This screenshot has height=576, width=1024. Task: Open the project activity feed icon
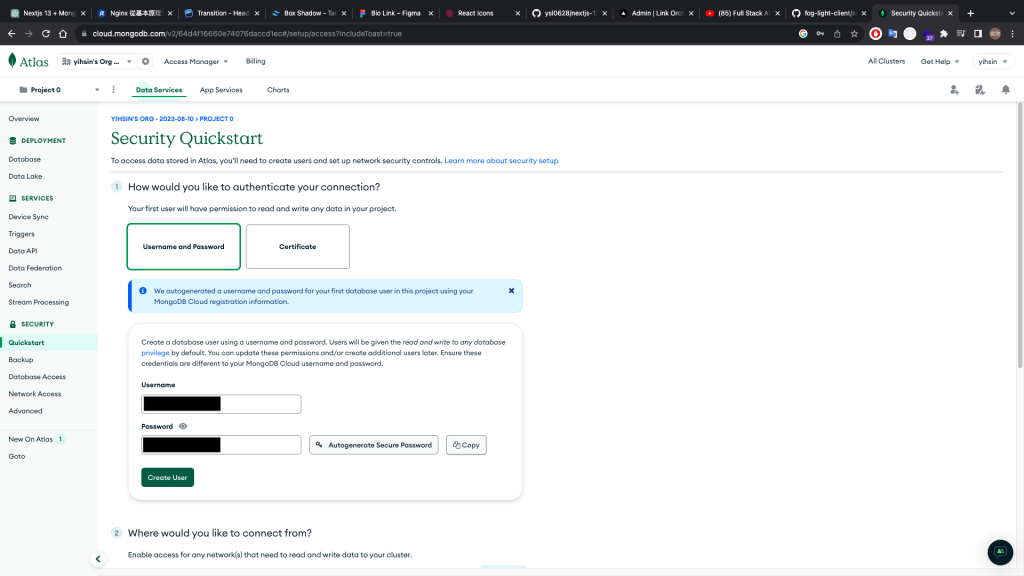[x=980, y=90]
